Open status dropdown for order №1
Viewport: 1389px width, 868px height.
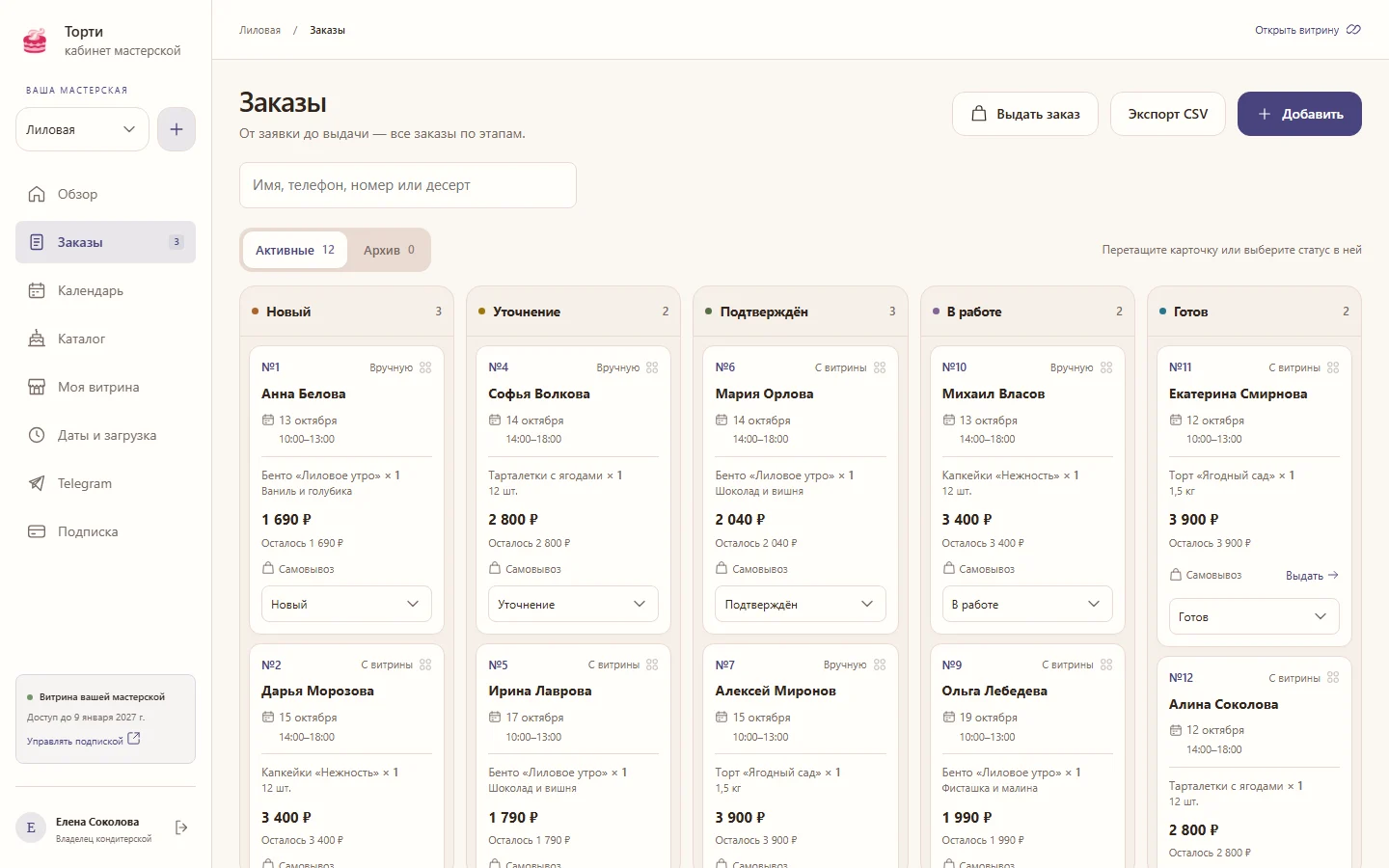[346, 604]
